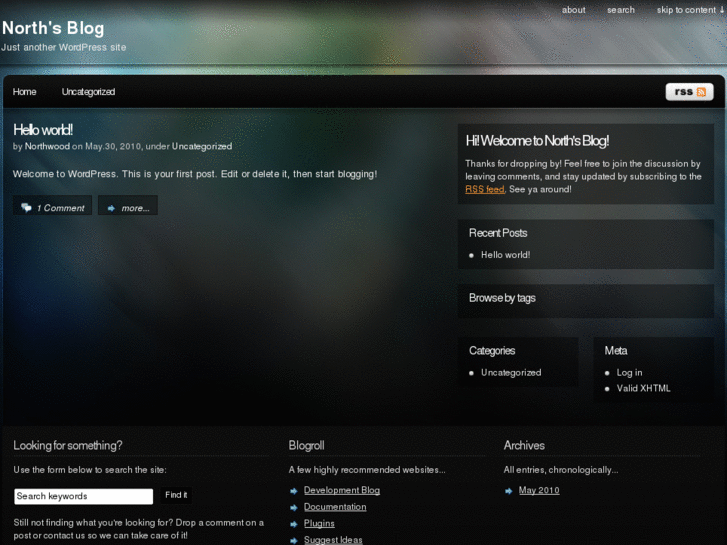This screenshot has height=545, width=727.
Task: Open the Hello world! post title
Action: [x=43, y=130]
